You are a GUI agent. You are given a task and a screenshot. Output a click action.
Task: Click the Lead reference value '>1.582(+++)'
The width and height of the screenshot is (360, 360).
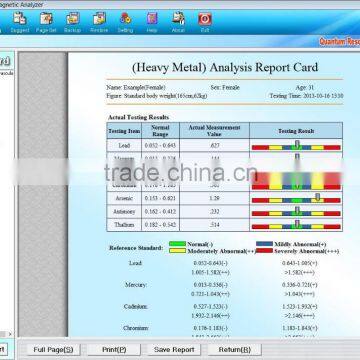[299, 273]
